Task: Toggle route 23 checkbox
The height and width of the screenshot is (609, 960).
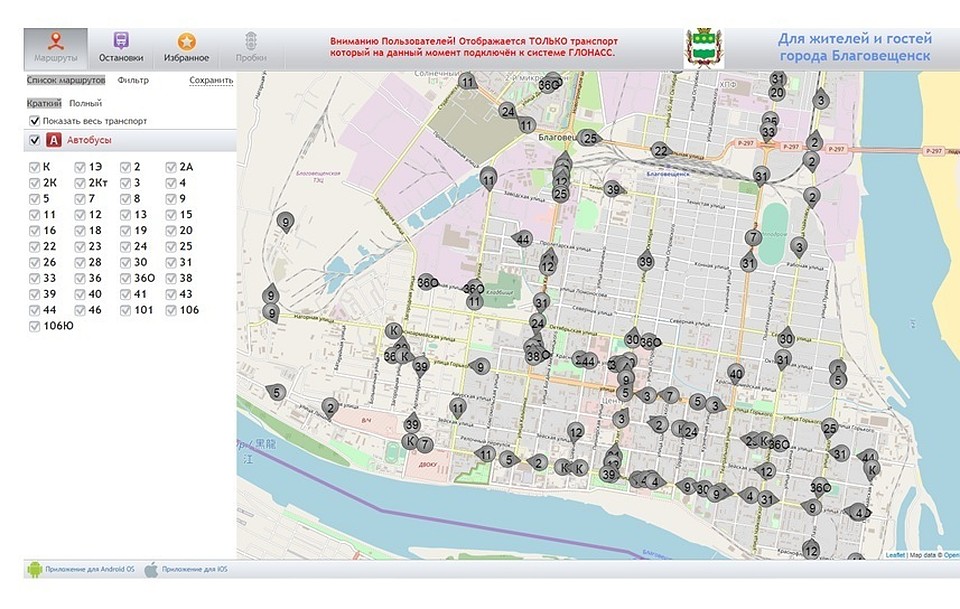Action: click(x=80, y=247)
